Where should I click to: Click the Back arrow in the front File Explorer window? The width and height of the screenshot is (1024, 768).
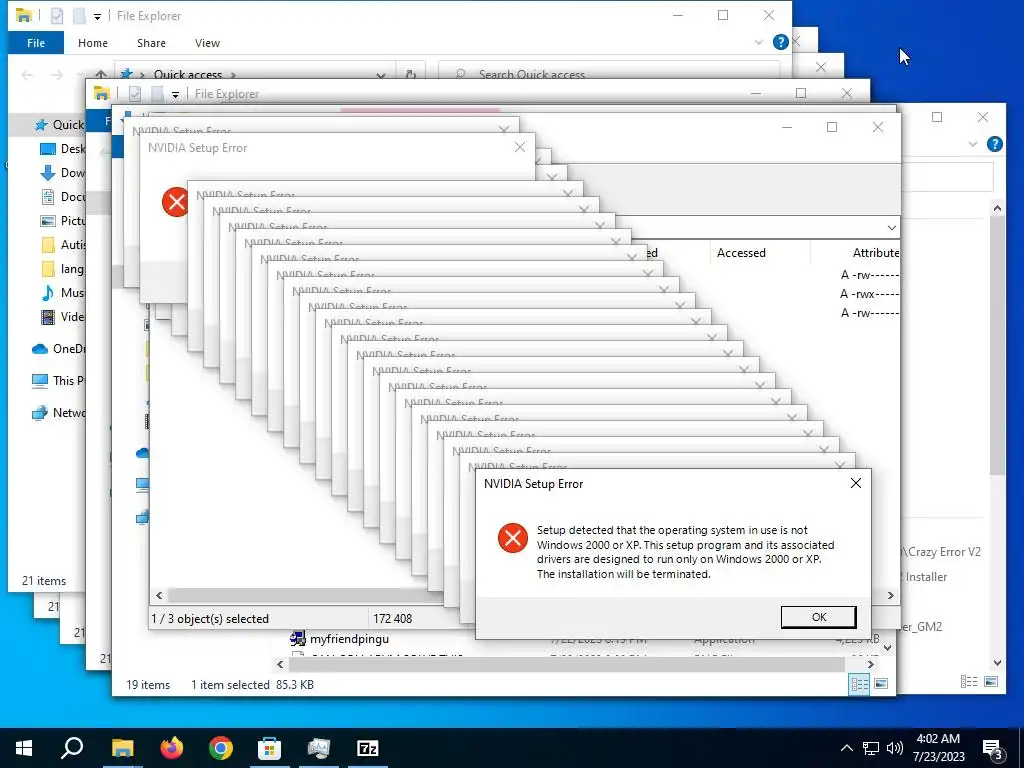click(x=27, y=74)
